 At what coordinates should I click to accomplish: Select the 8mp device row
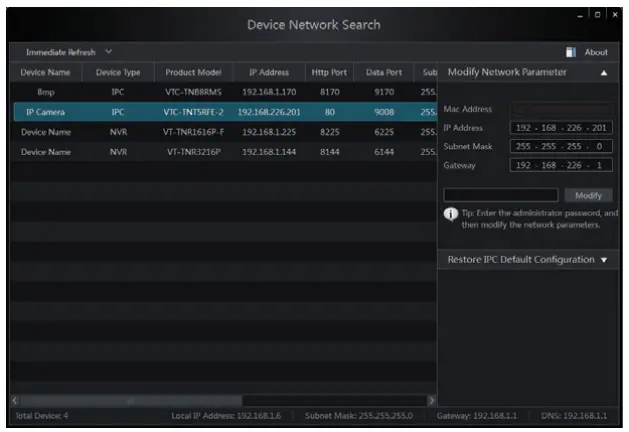(224, 92)
